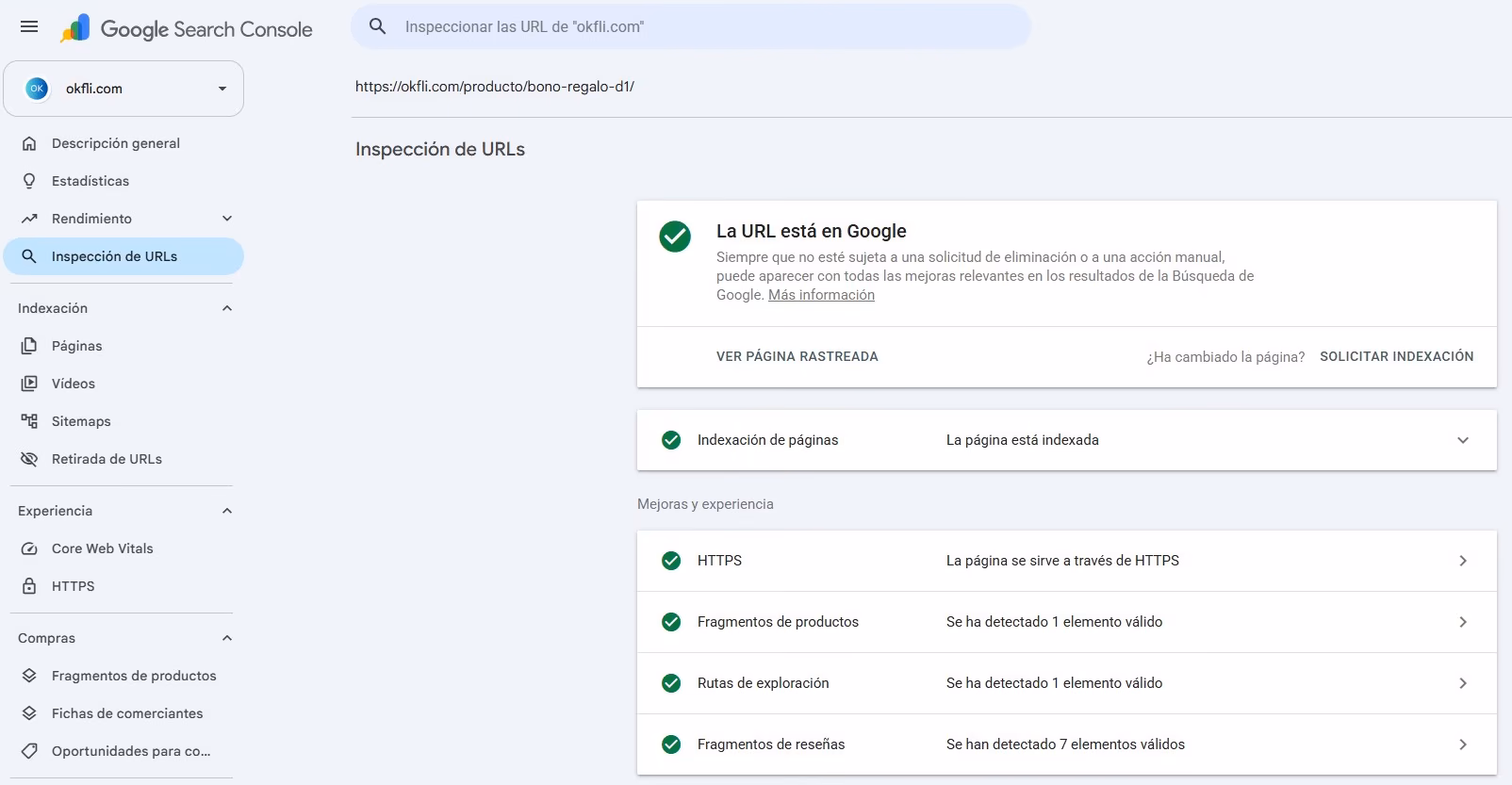This screenshot has width=1512, height=785.
Task: Click 'La página se sirve a través de HTTPS' text
Action: [x=1062, y=561]
